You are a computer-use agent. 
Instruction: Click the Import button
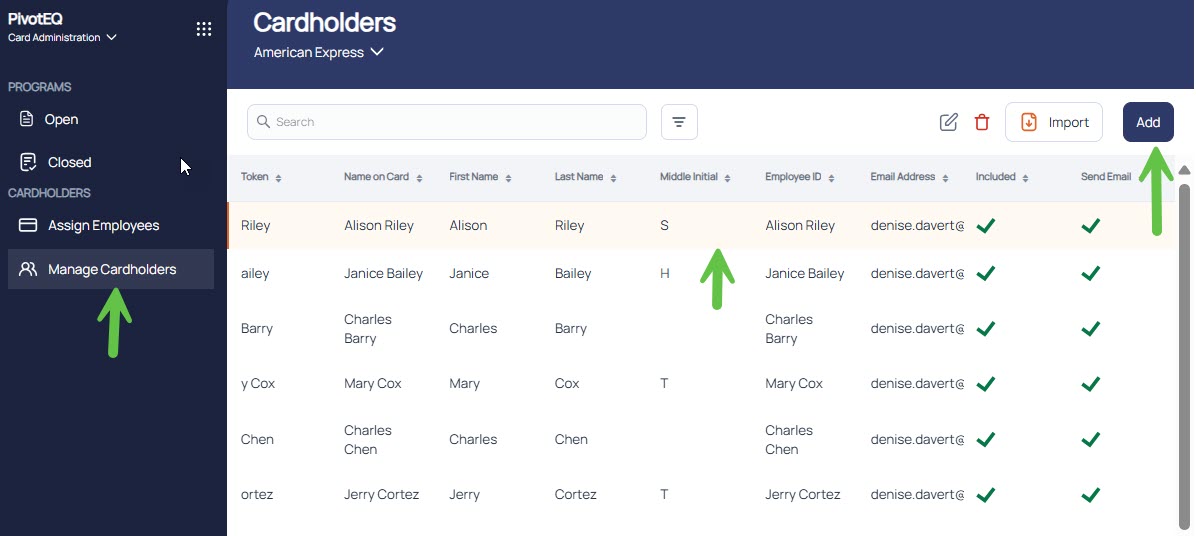1053,122
